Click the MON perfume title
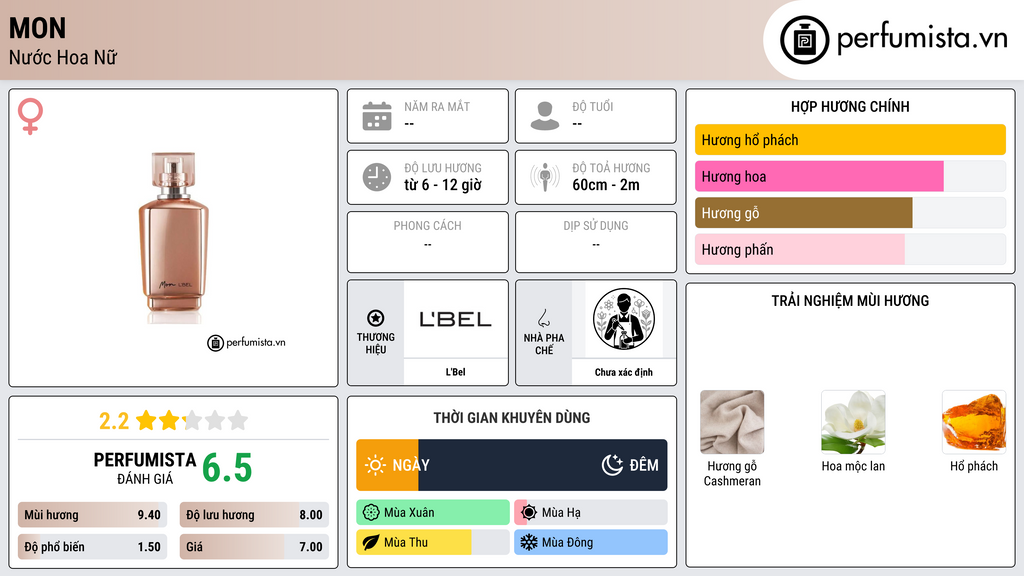This screenshot has width=1024, height=576. coord(37,28)
